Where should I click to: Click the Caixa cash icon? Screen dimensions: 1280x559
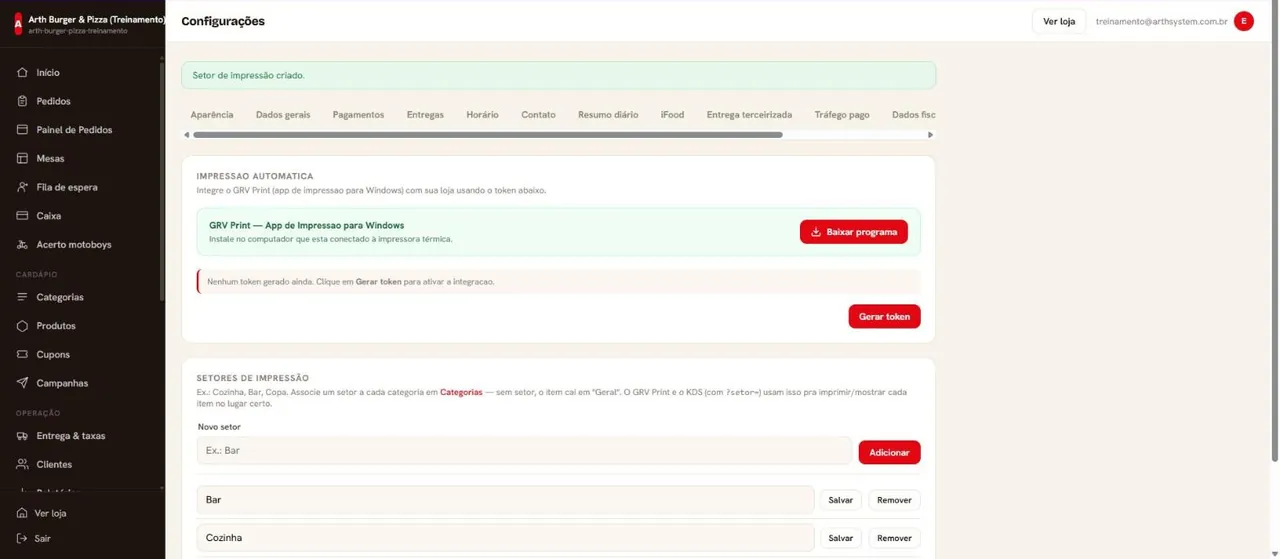22,216
